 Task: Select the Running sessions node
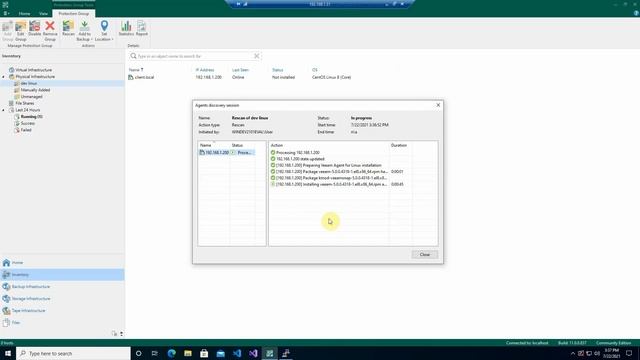coord(31,117)
